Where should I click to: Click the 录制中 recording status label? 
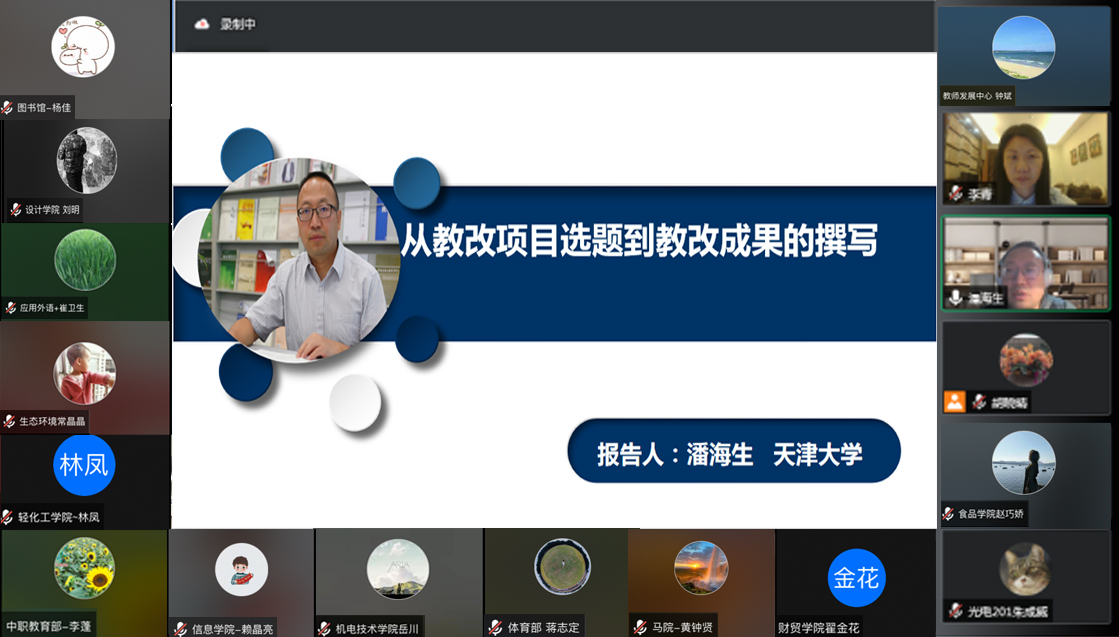click(x=238, y=24)
